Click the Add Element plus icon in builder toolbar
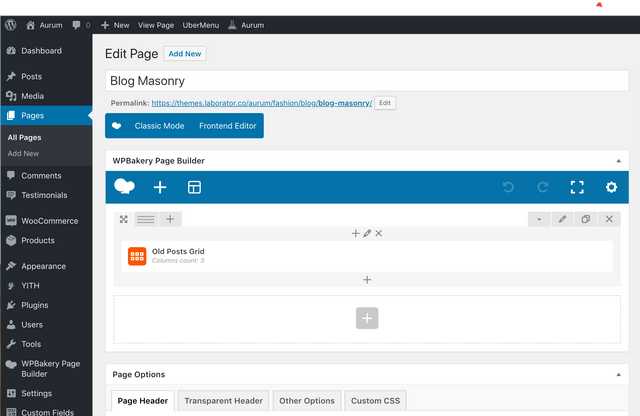 (160, 187)
